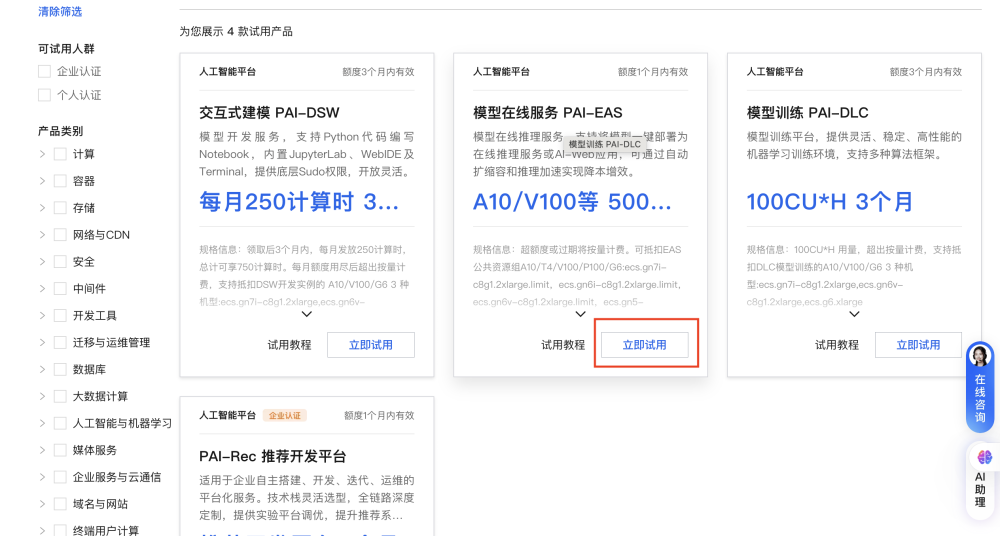Expand the 企业服务与云通信 category arrow
Image resolution: width=1000 pixels, height=536 pixels.
42,477
